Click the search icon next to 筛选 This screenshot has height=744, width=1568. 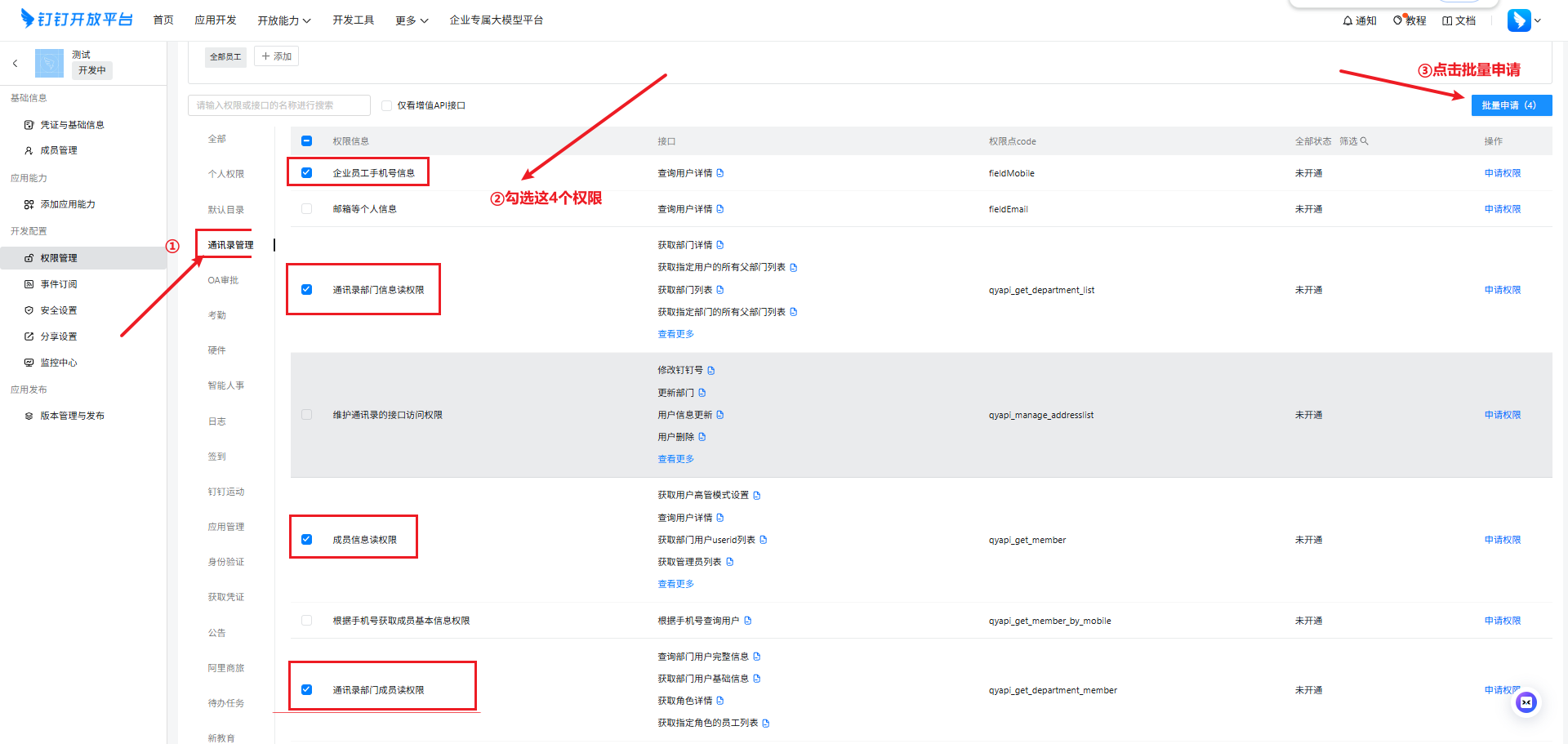tap(1364, 141)
